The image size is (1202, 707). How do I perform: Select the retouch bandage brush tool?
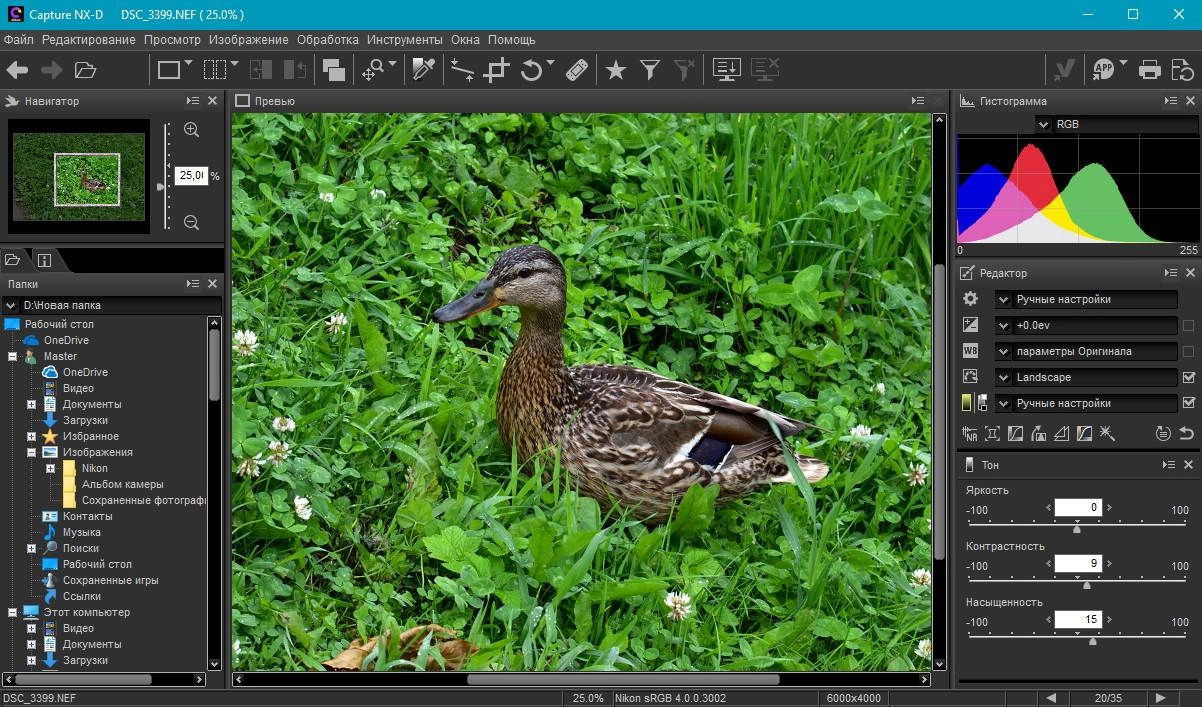tap(577, 70)
